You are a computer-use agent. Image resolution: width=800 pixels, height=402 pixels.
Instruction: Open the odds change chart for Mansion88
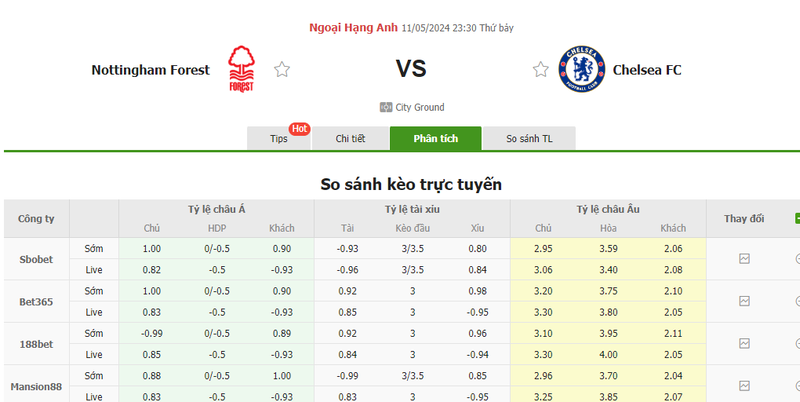pyautogui.click(x=744, y=386)
